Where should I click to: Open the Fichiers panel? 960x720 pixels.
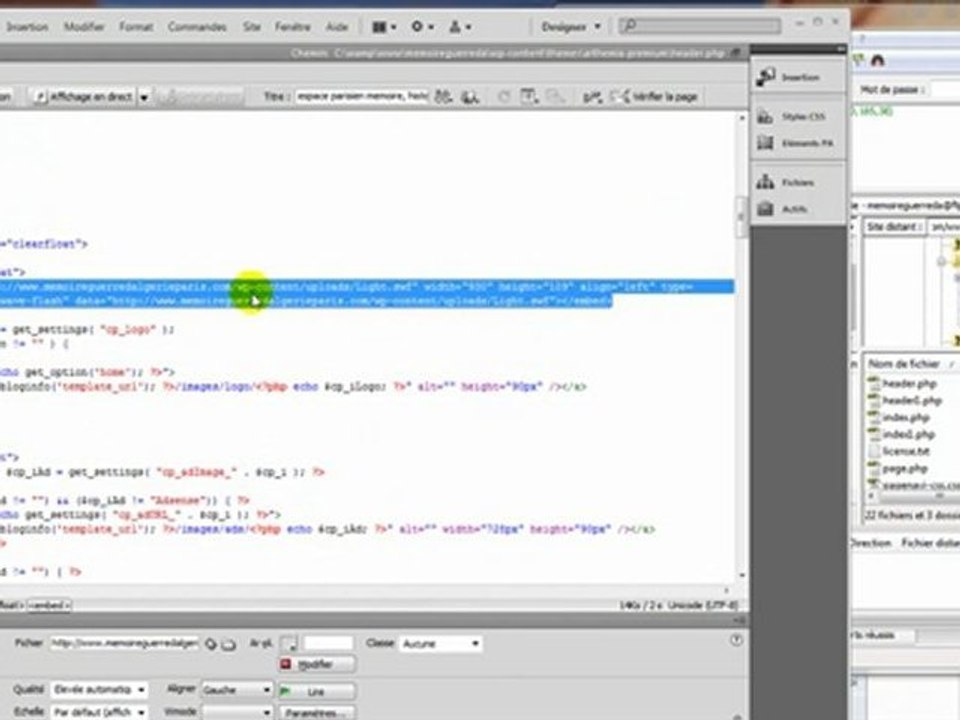798,182
